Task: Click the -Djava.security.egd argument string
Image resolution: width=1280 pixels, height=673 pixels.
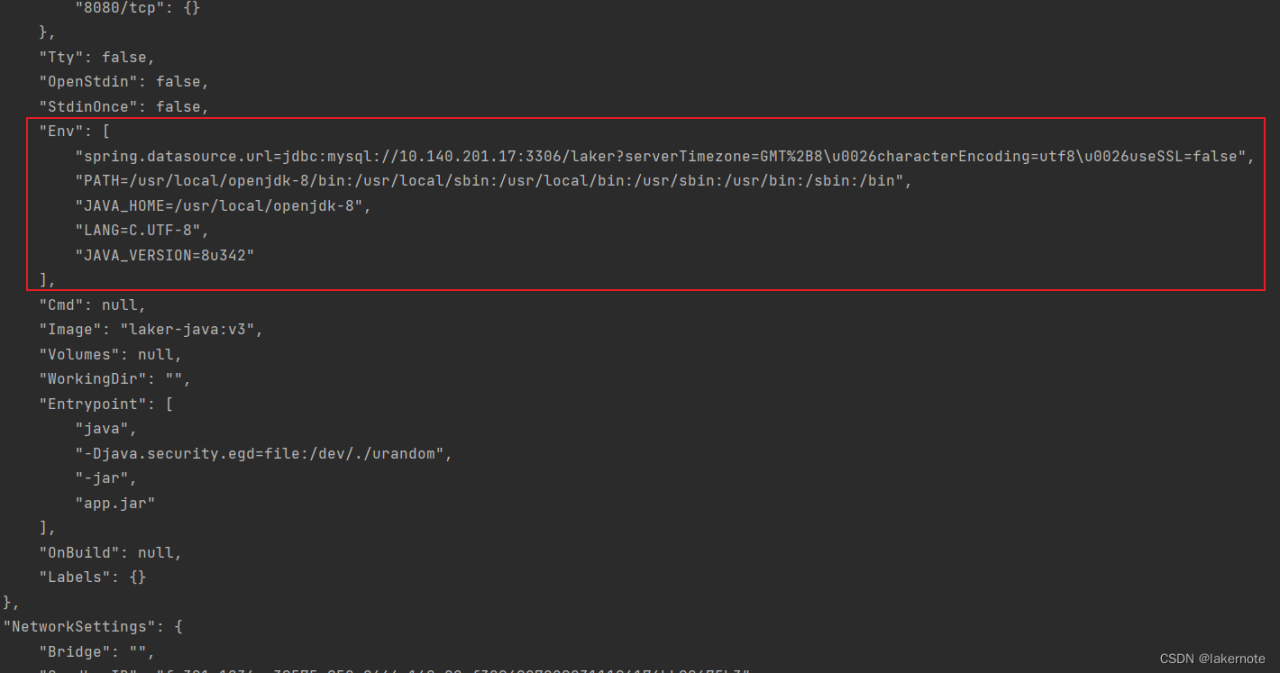Action: [x=262, y=453]
